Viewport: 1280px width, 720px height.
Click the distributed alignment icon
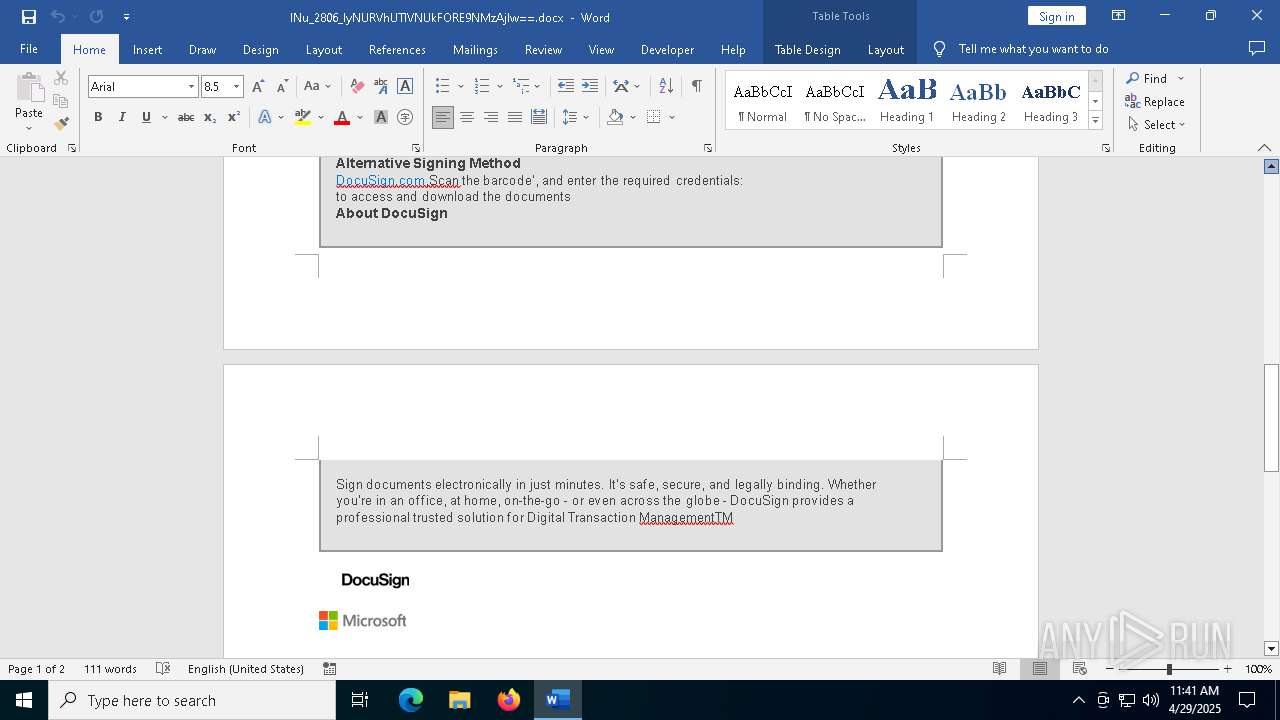[539, 117]
